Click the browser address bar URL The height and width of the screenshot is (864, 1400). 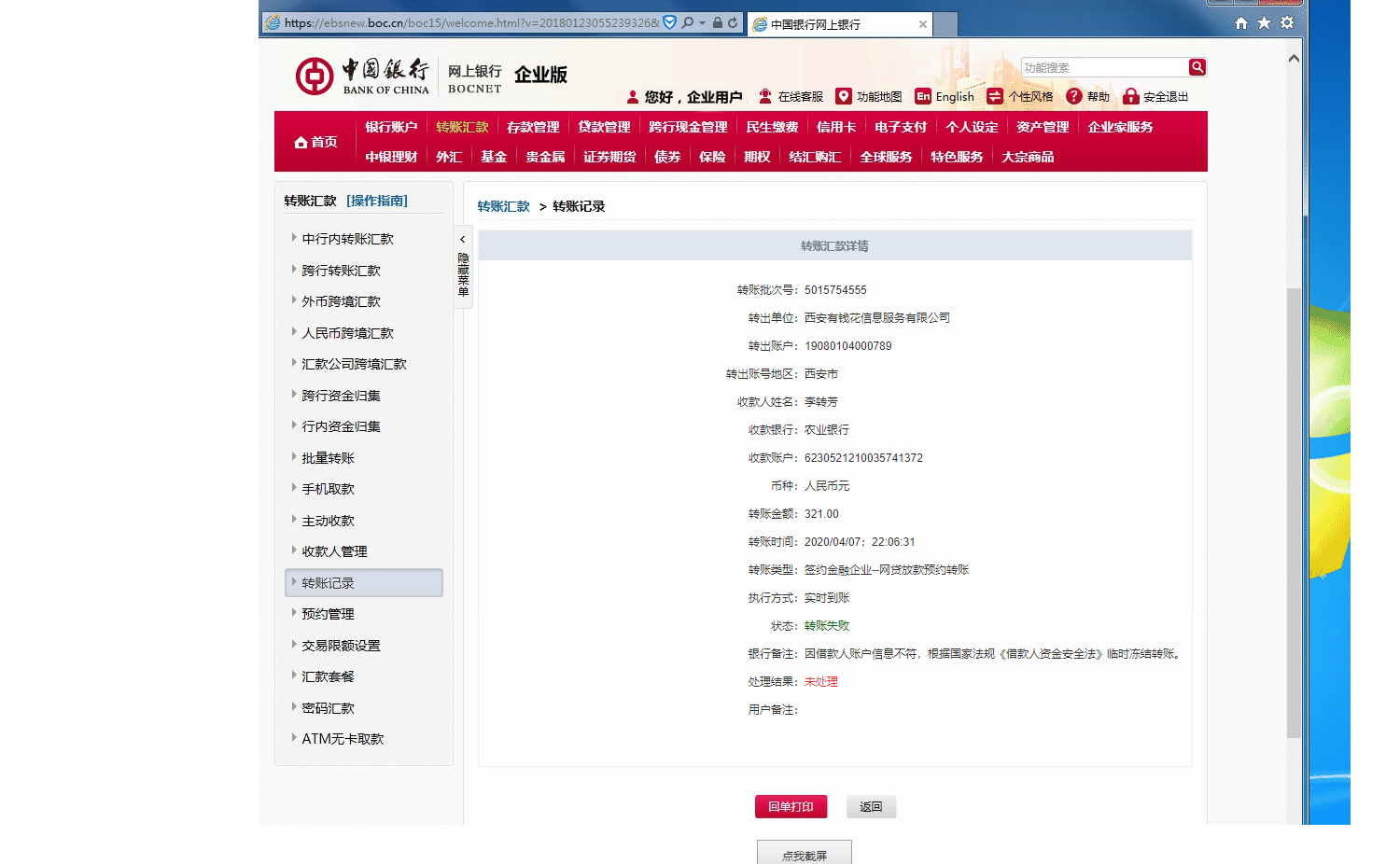click(x=471, y=22)
